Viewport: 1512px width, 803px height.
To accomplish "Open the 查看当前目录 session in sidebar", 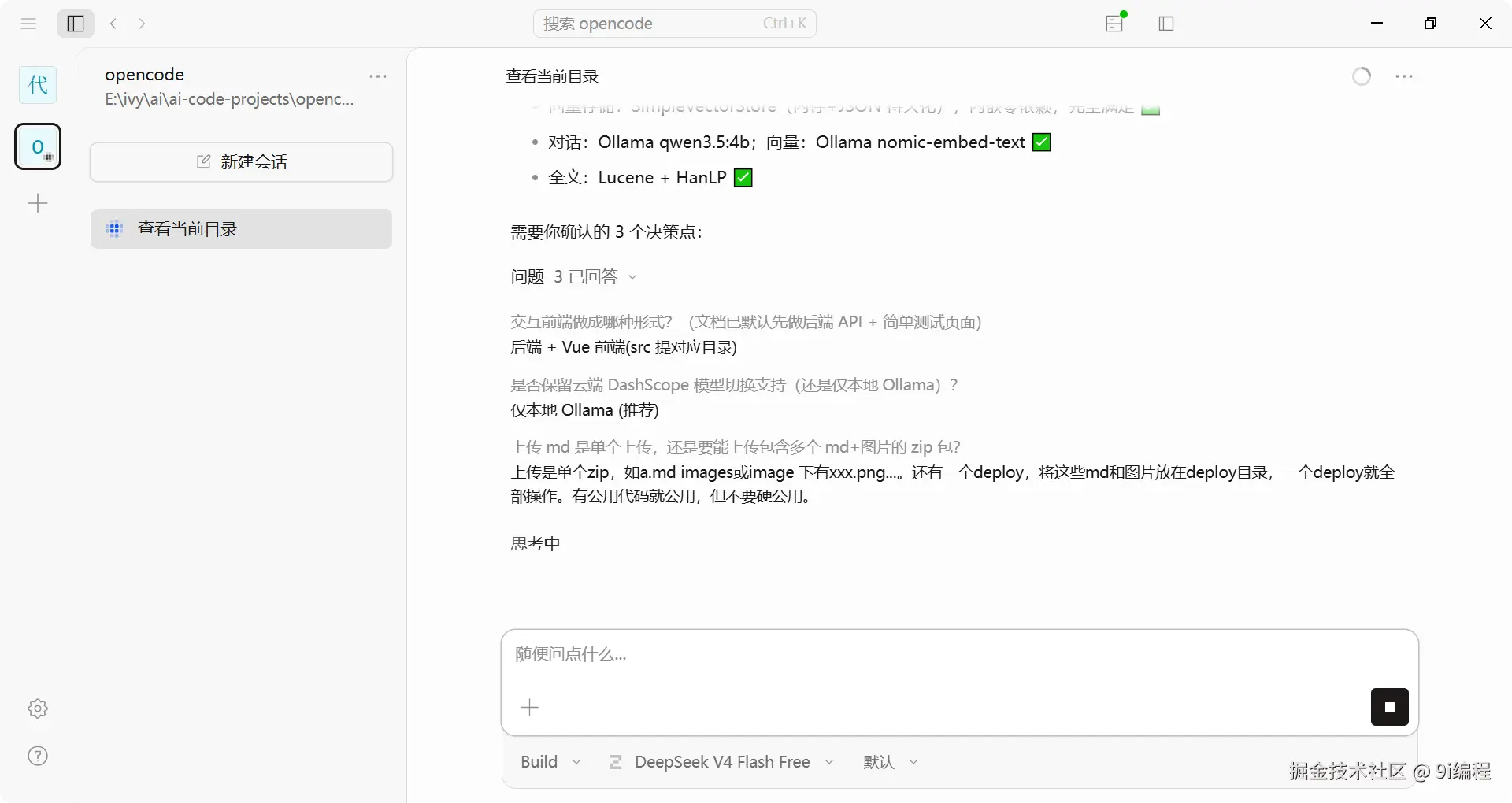I will pyautogui.click(x=241, y=229).
